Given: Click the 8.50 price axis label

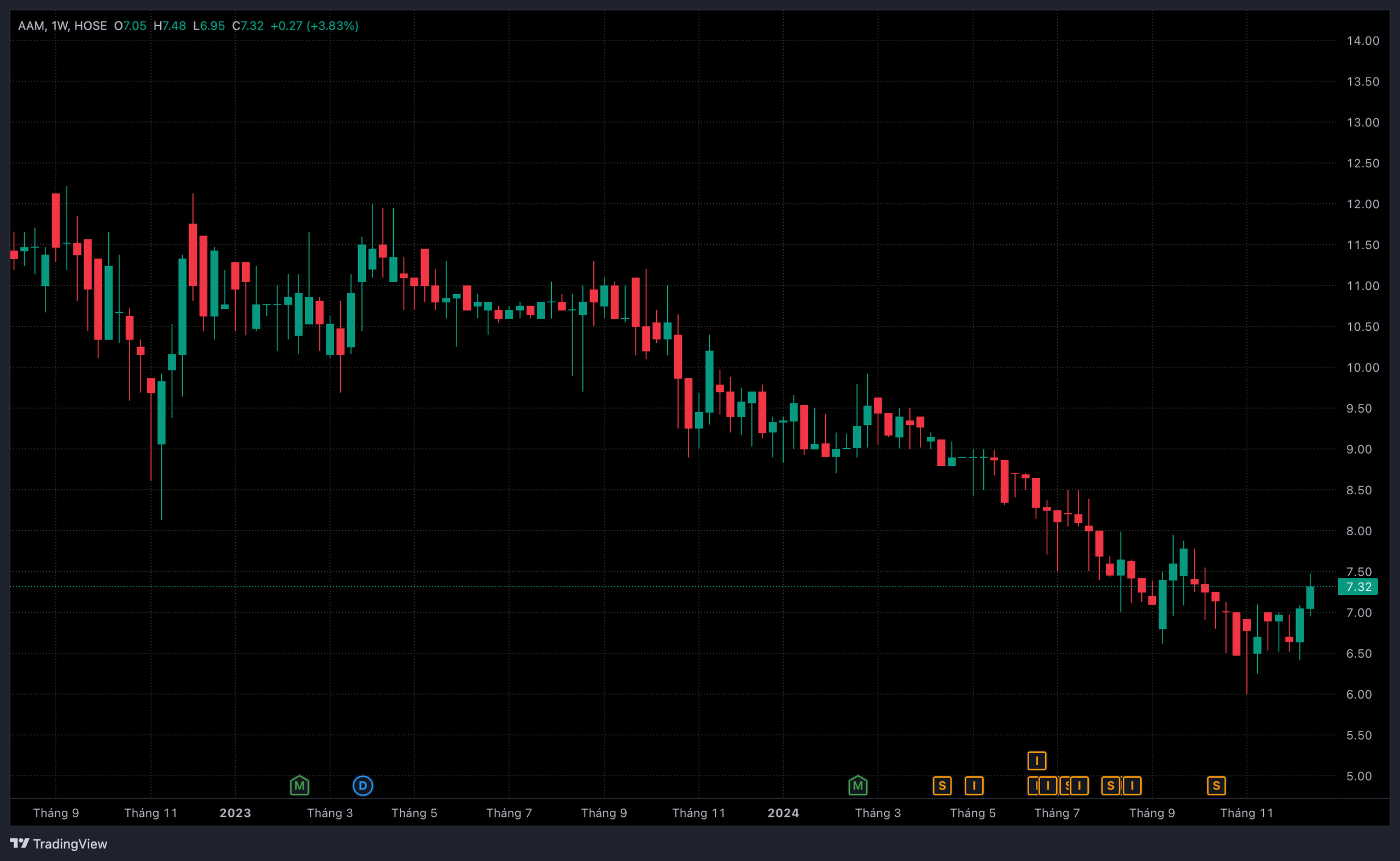Looking at the screenshot, I should (x=1359, y=490).
